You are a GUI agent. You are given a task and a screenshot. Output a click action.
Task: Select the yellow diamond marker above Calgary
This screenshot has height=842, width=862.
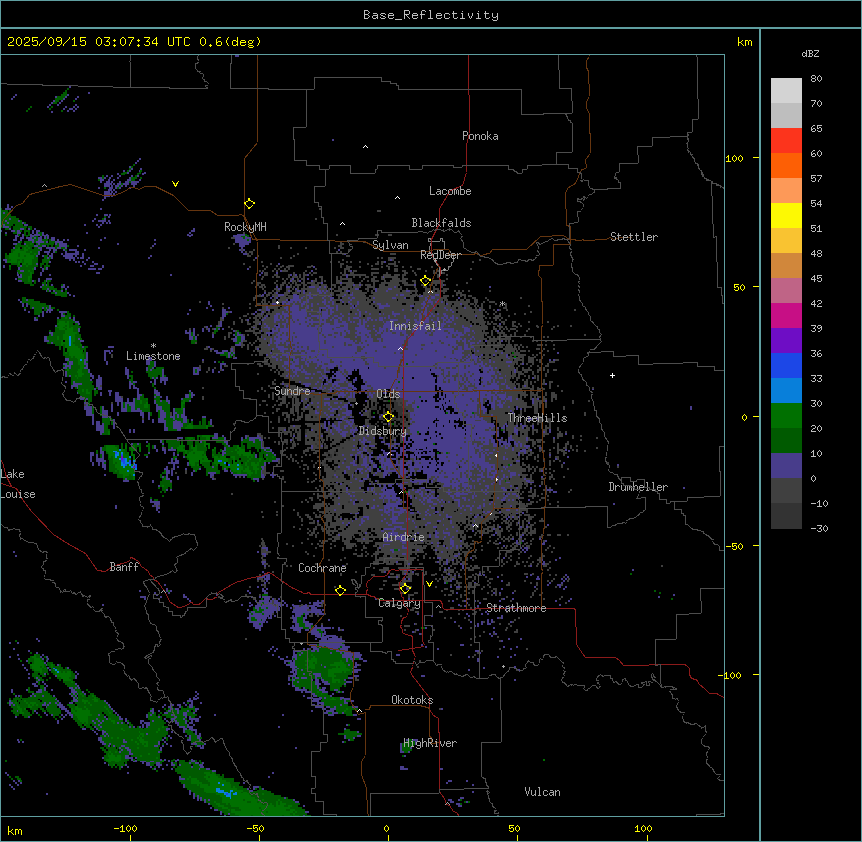[405, 589]
